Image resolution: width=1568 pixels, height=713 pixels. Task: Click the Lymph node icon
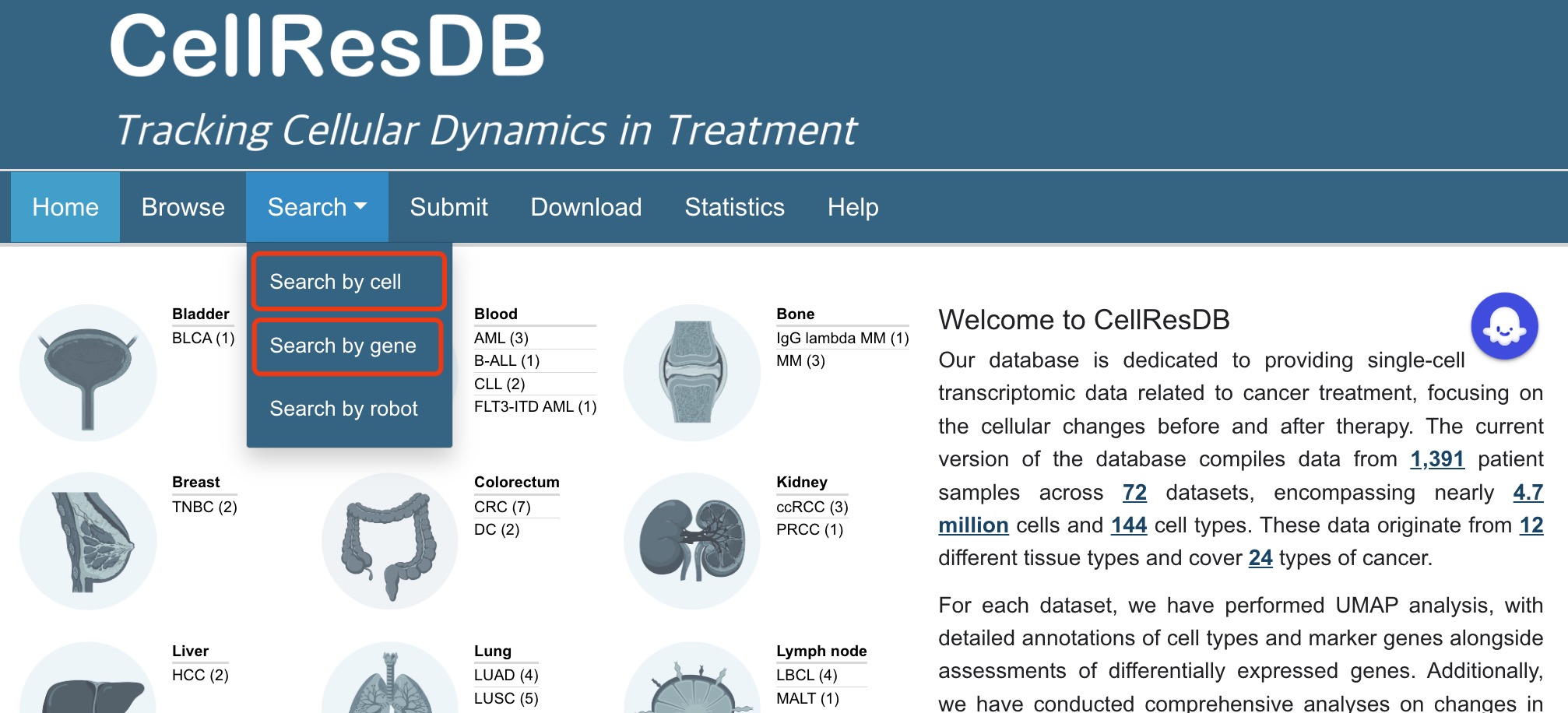[692, 678]
